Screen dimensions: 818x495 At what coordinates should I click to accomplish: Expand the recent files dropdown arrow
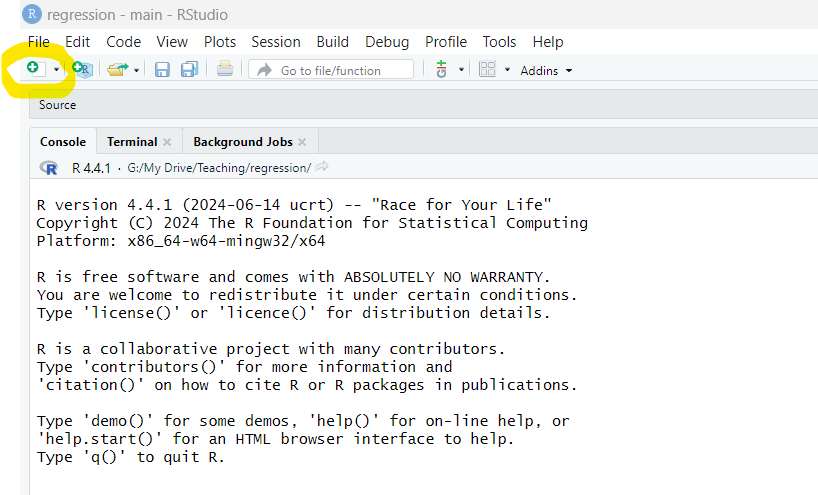136,70
